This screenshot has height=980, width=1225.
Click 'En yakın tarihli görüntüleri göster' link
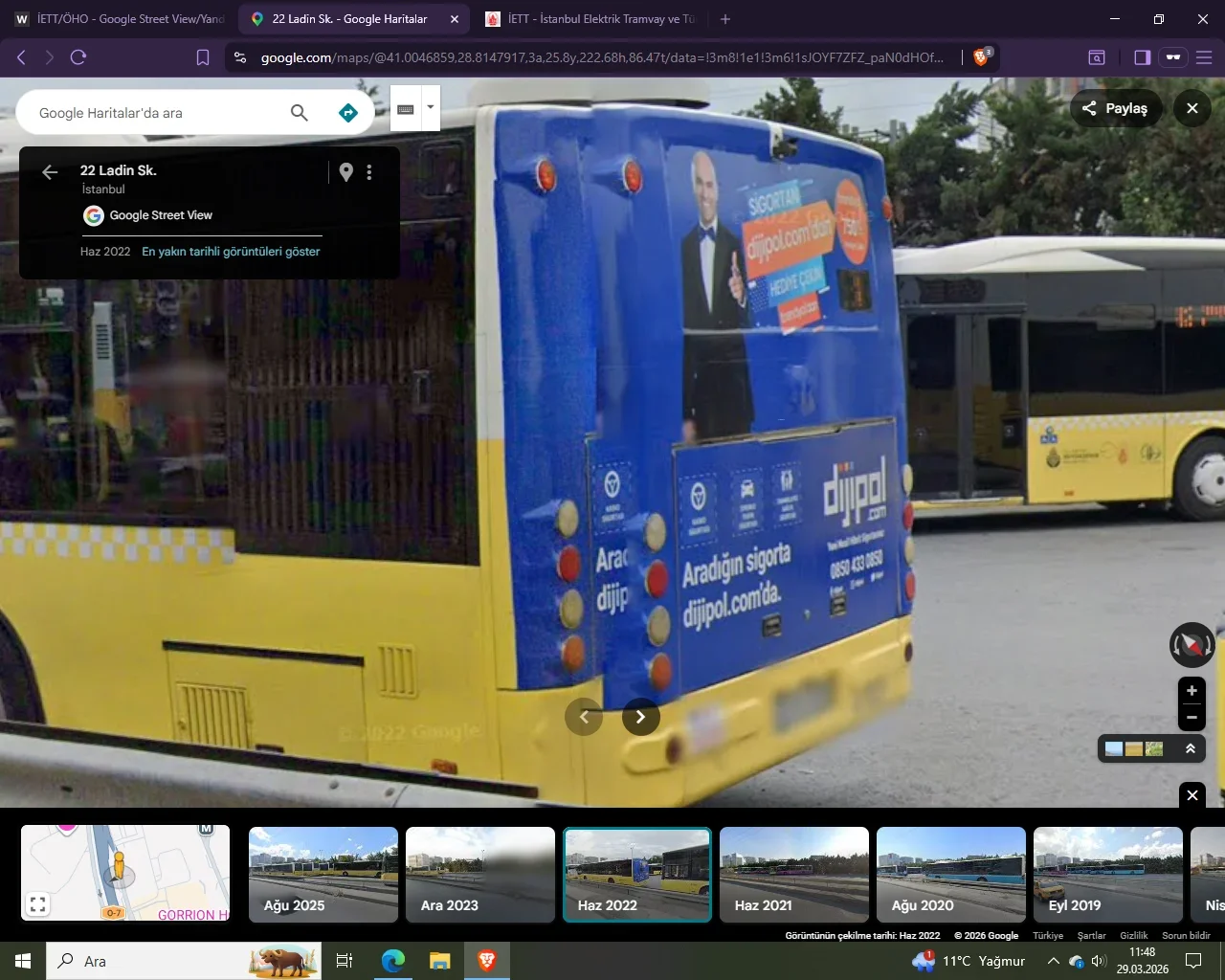pos(231,252)
